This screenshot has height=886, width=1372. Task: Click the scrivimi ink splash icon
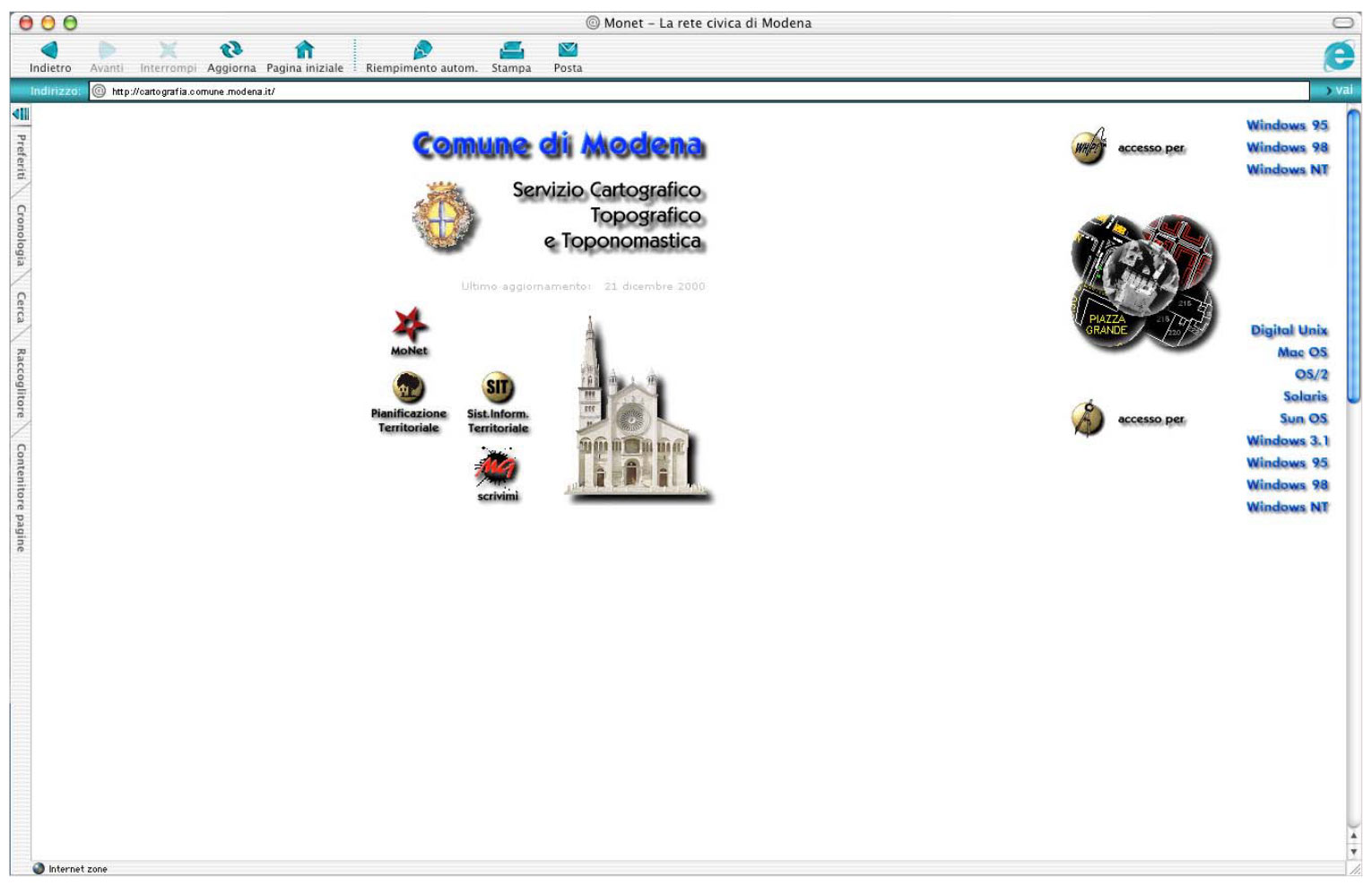coord(496,466)
